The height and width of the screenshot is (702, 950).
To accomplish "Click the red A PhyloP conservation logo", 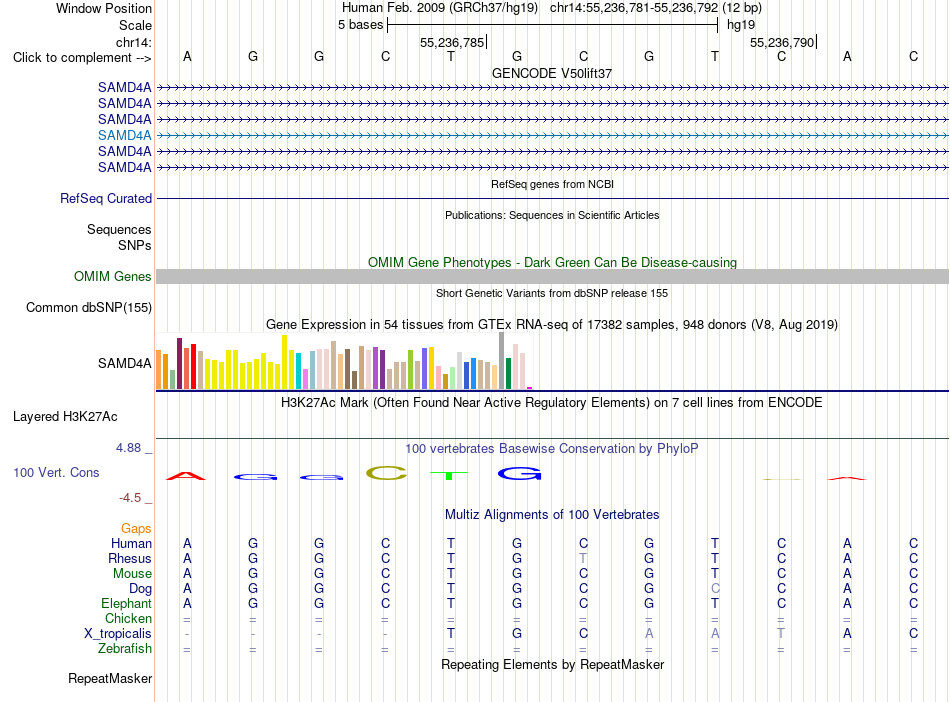I will point(186,476).
